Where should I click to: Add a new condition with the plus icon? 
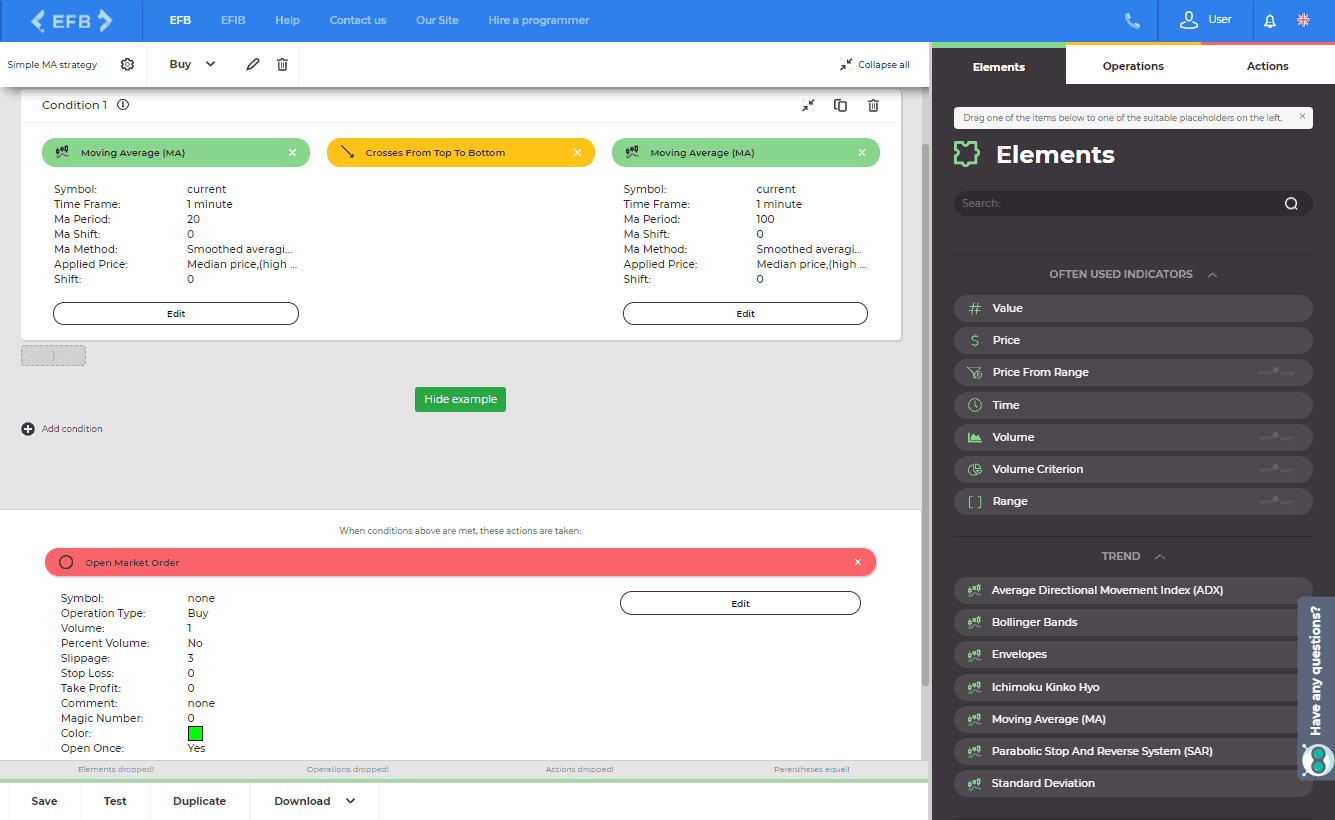[28, 428]
